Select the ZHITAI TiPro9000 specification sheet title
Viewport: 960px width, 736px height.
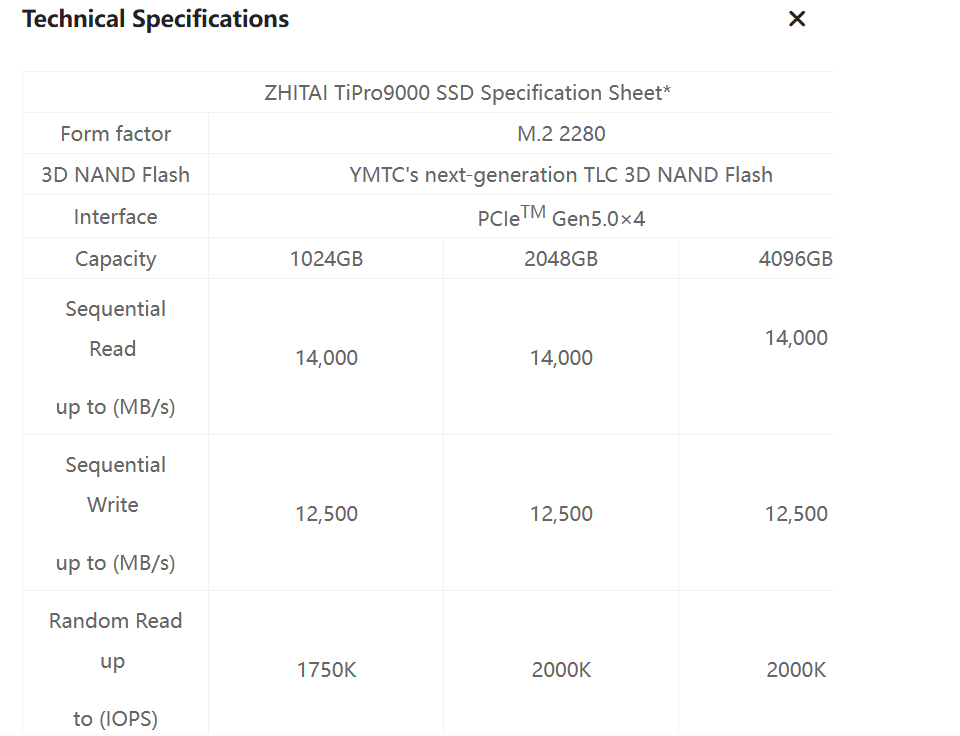pyautogui.click(x=467, y=93)
